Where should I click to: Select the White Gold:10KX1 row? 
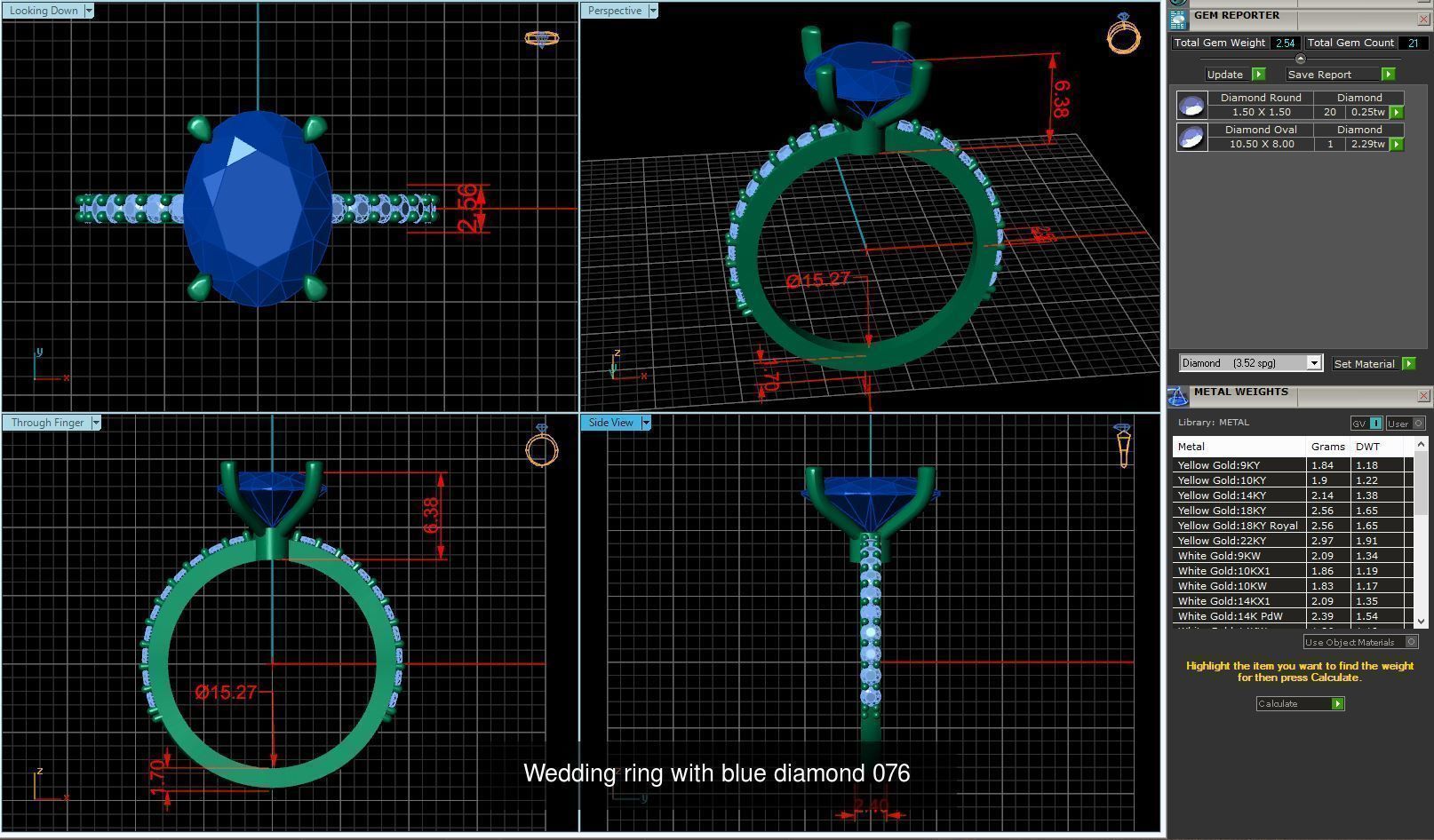[1293, 571]
